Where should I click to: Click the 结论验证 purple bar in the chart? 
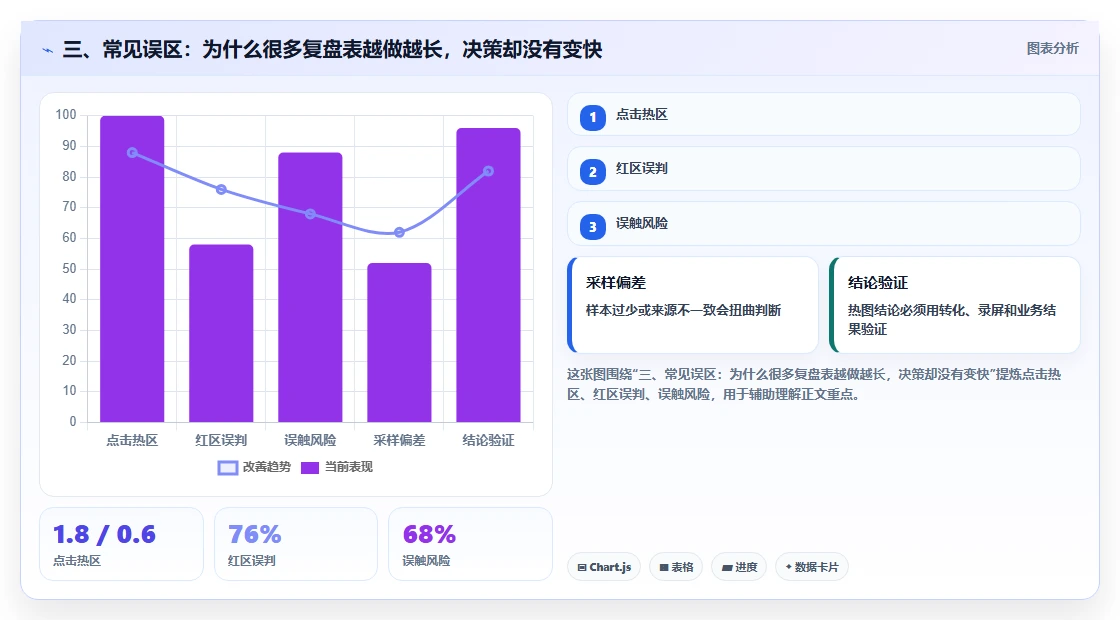click(x=489, y=275)
